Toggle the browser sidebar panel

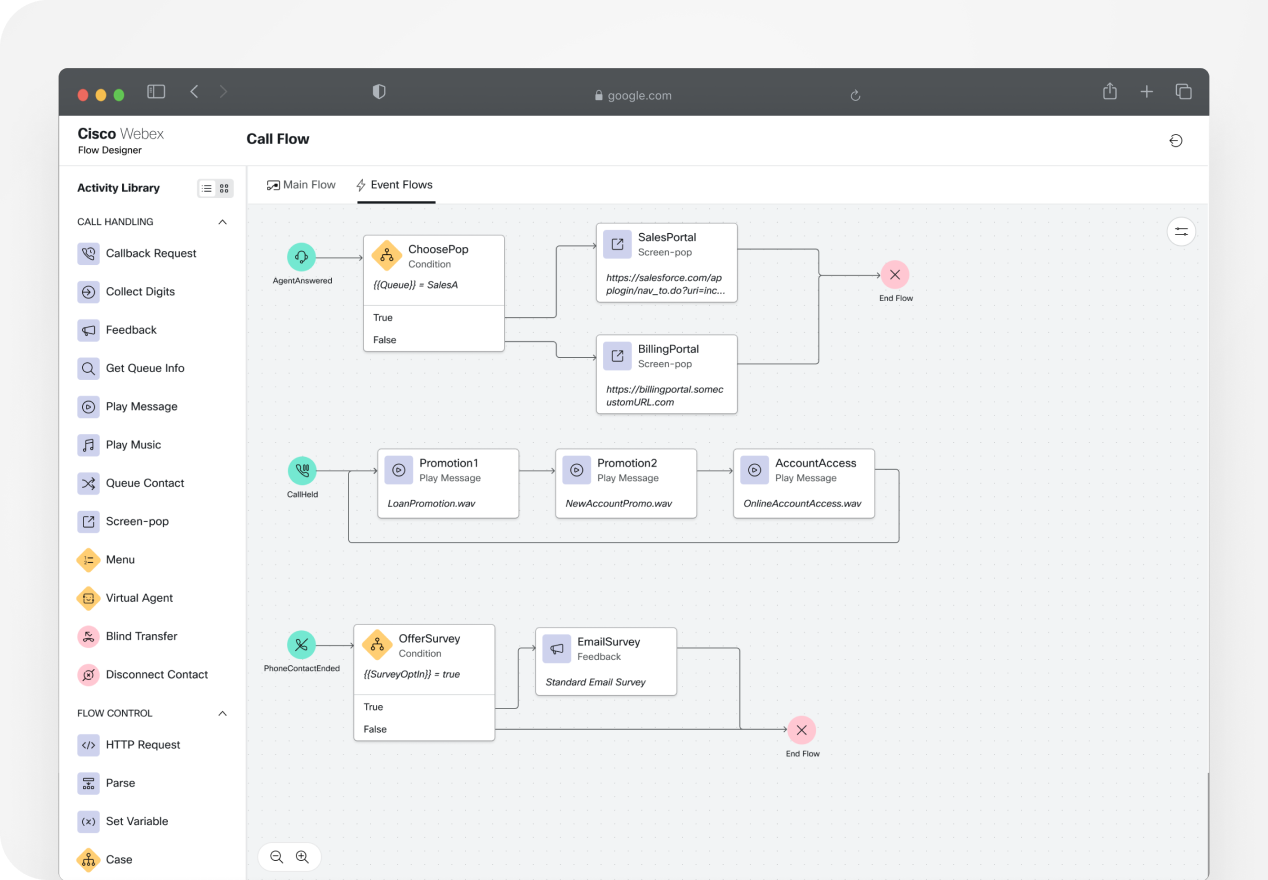(x=156, y=92)
